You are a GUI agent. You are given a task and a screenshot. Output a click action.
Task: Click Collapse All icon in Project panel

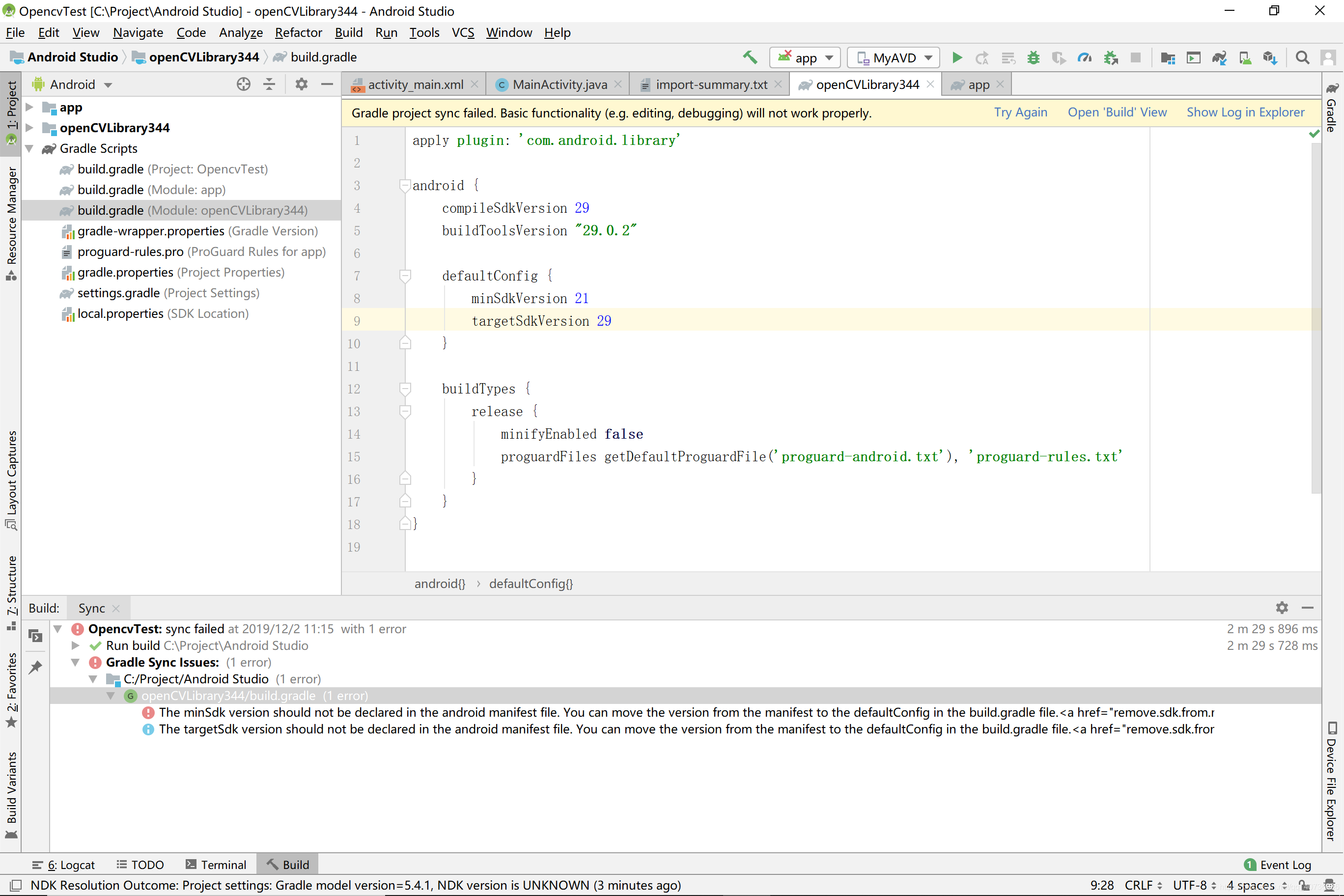pyautogui.click(x=269, y=84)
